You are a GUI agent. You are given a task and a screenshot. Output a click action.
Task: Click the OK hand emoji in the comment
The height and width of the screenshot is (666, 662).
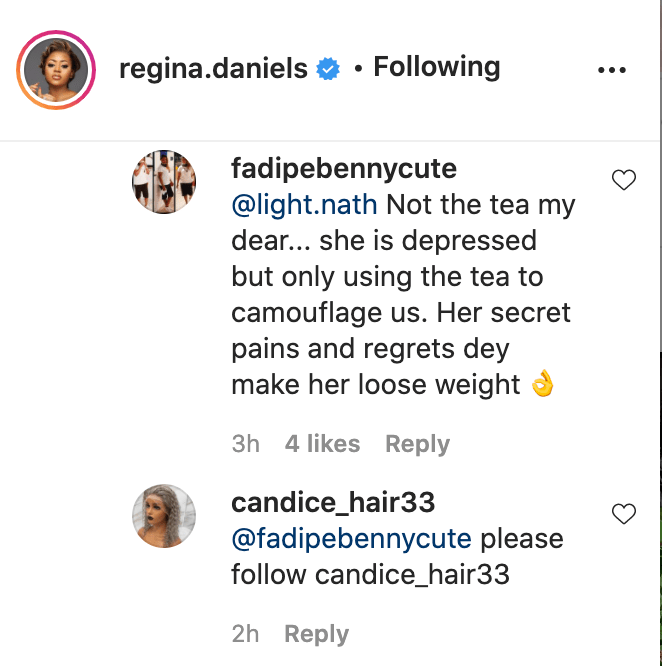543,385
